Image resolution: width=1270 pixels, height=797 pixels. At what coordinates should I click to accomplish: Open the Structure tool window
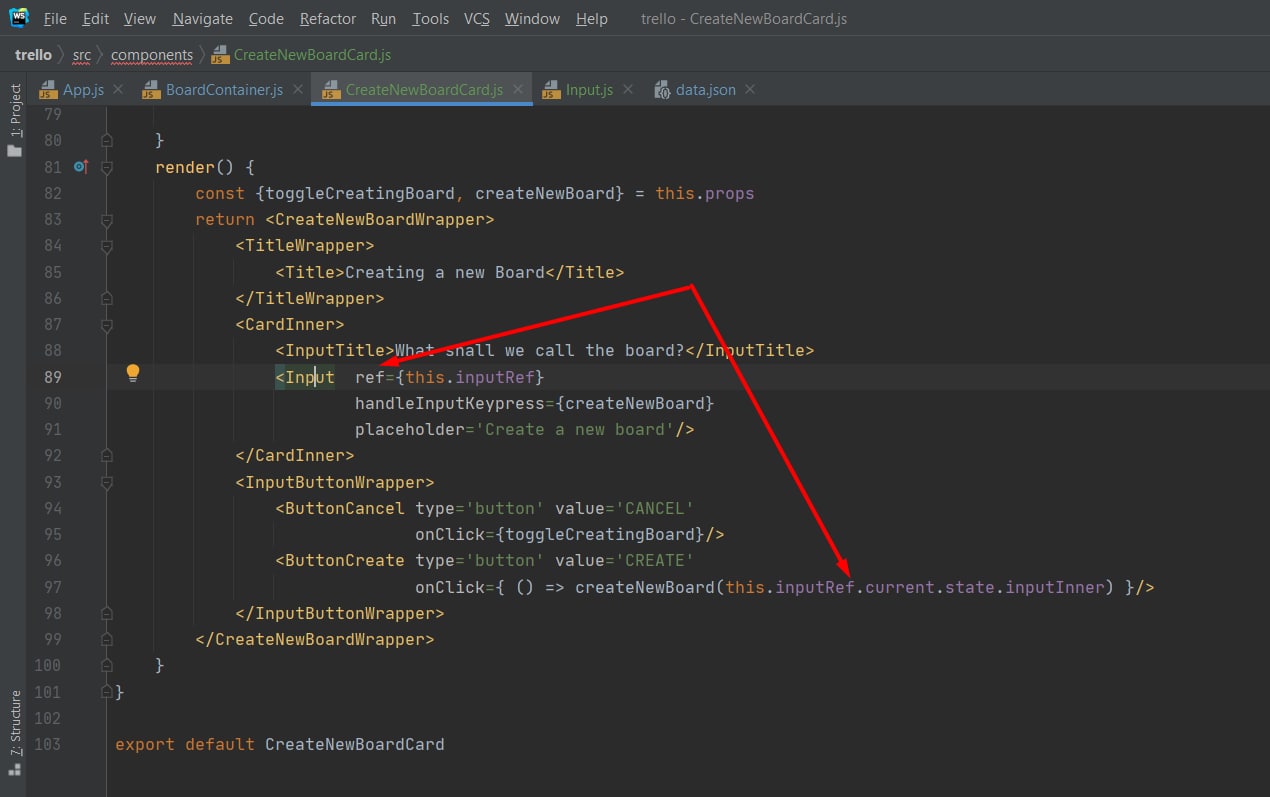pos(15,733)
